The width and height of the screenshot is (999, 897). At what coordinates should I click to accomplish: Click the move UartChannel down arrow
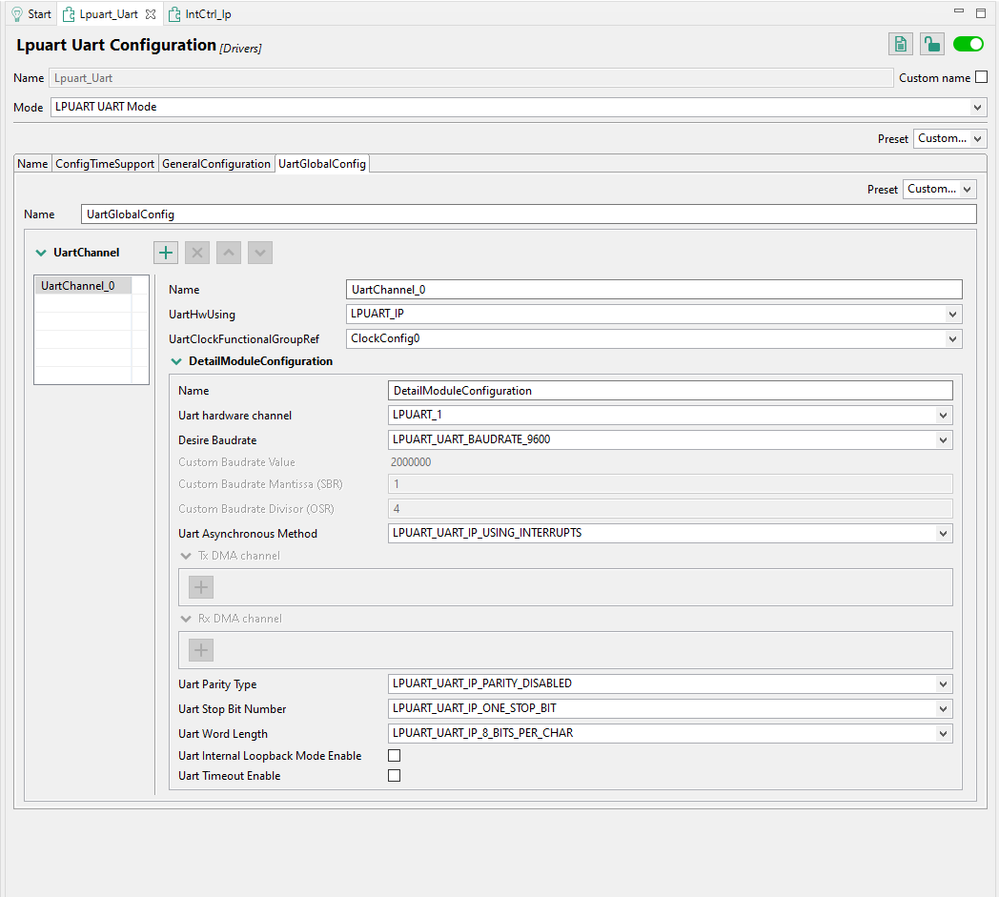point(260,252)
